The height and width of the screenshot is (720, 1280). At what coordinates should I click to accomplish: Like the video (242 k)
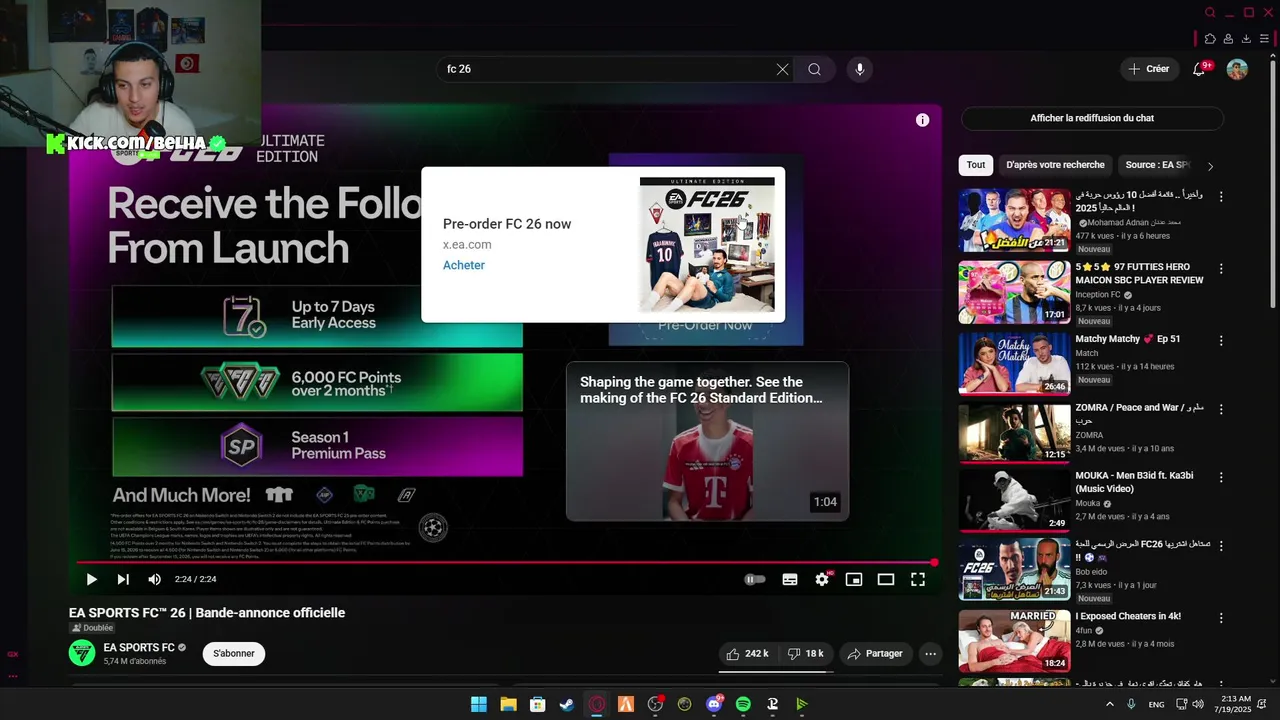[748, 654]
